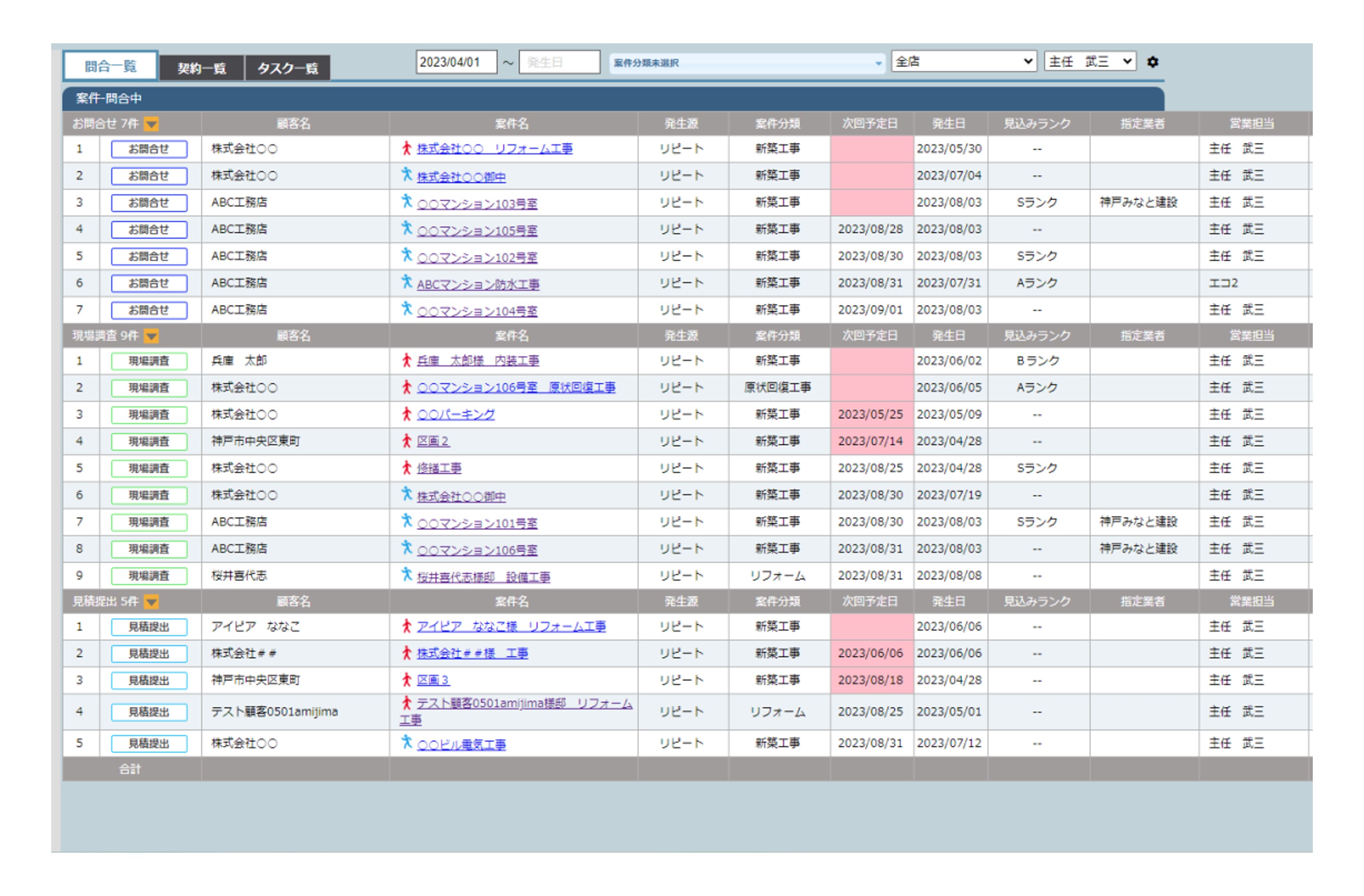1364x896 pixels.
Task: Click 現場調査 status button for 兵庫 太郎
Action: click(149, 361)
